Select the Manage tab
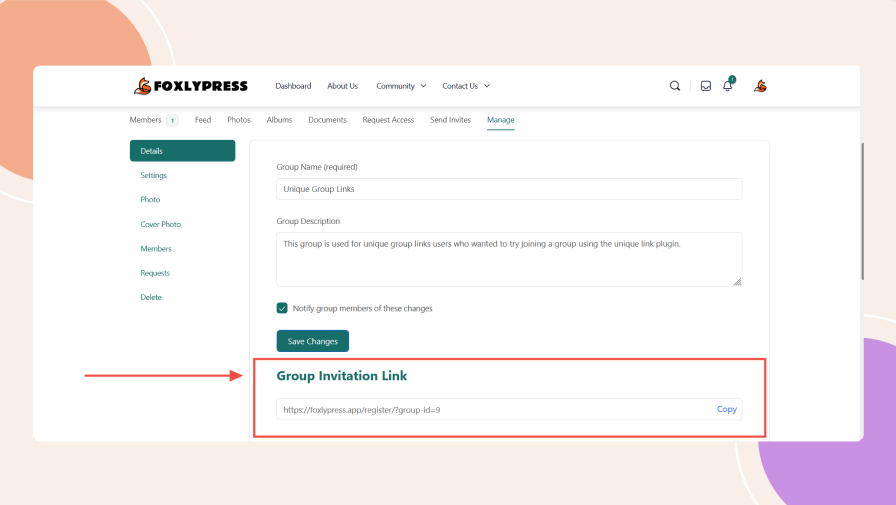 tap(501, 119)
